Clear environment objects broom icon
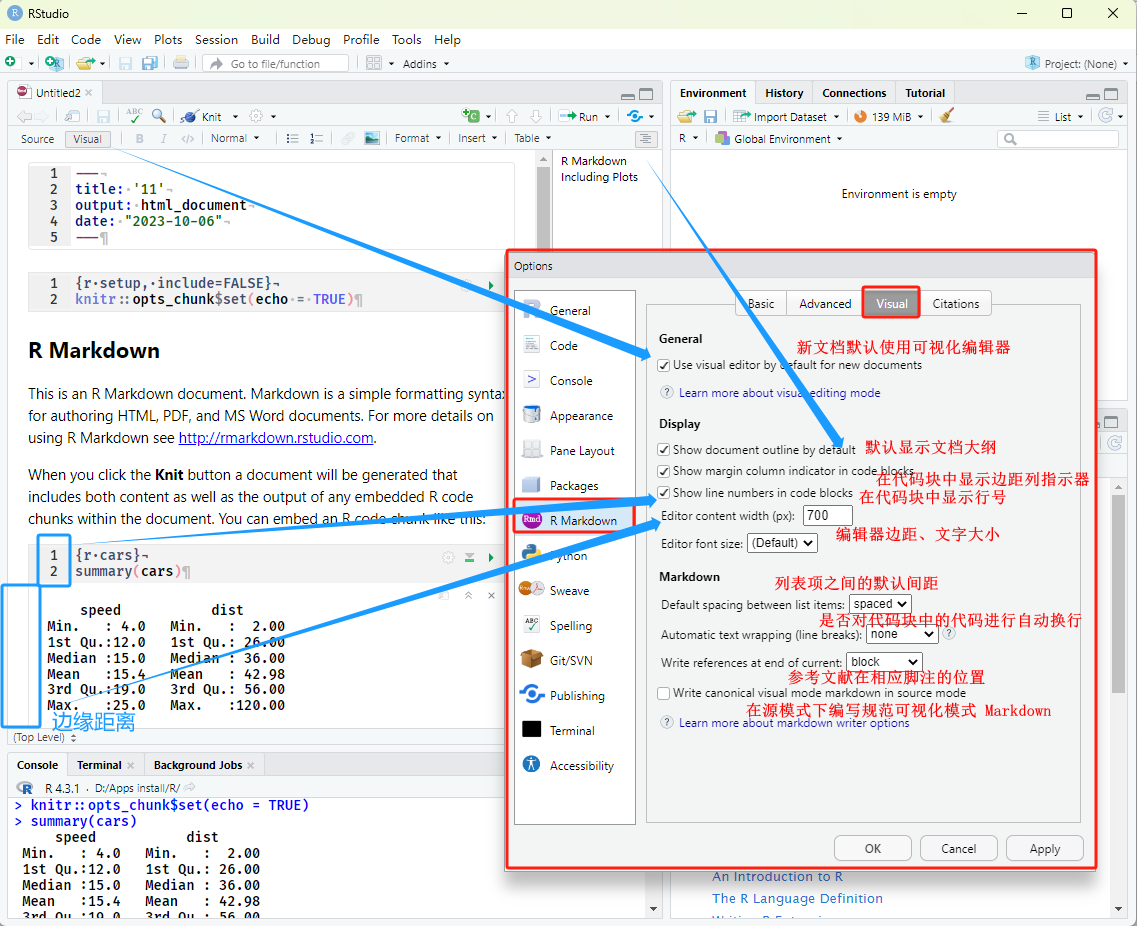Image resolution: width=1137 pixels, height=926 pixels. click(x=946, y=115)
